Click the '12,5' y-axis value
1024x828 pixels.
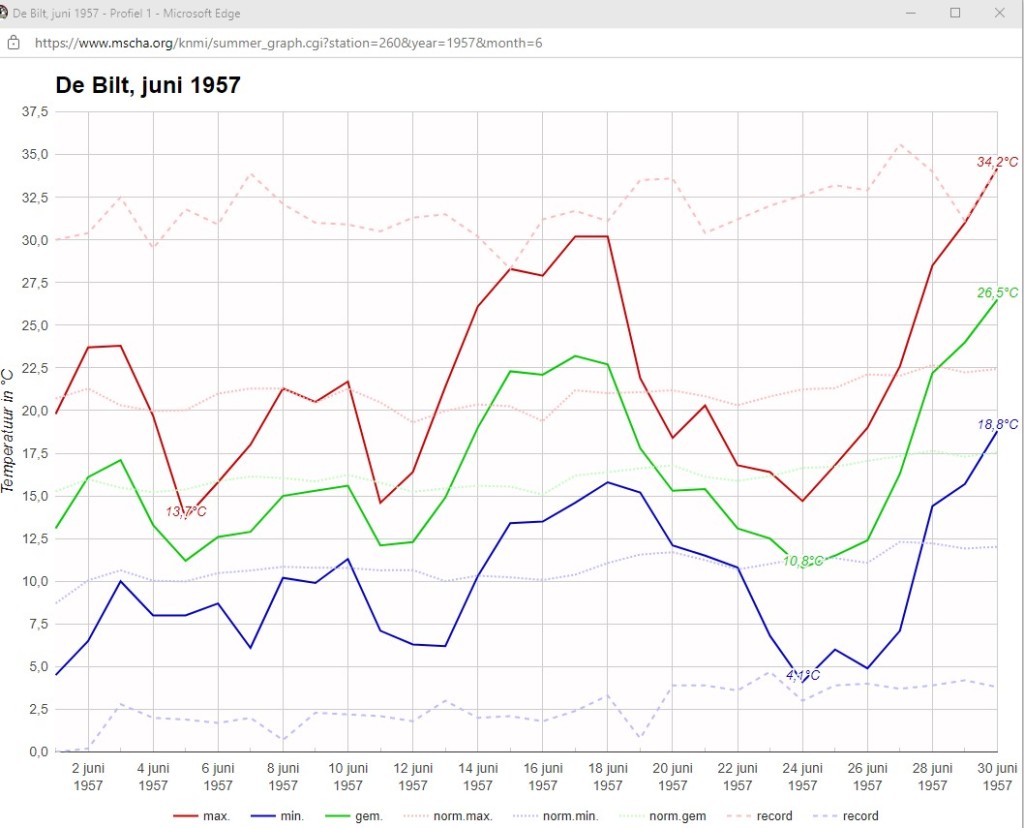point(35,539)
